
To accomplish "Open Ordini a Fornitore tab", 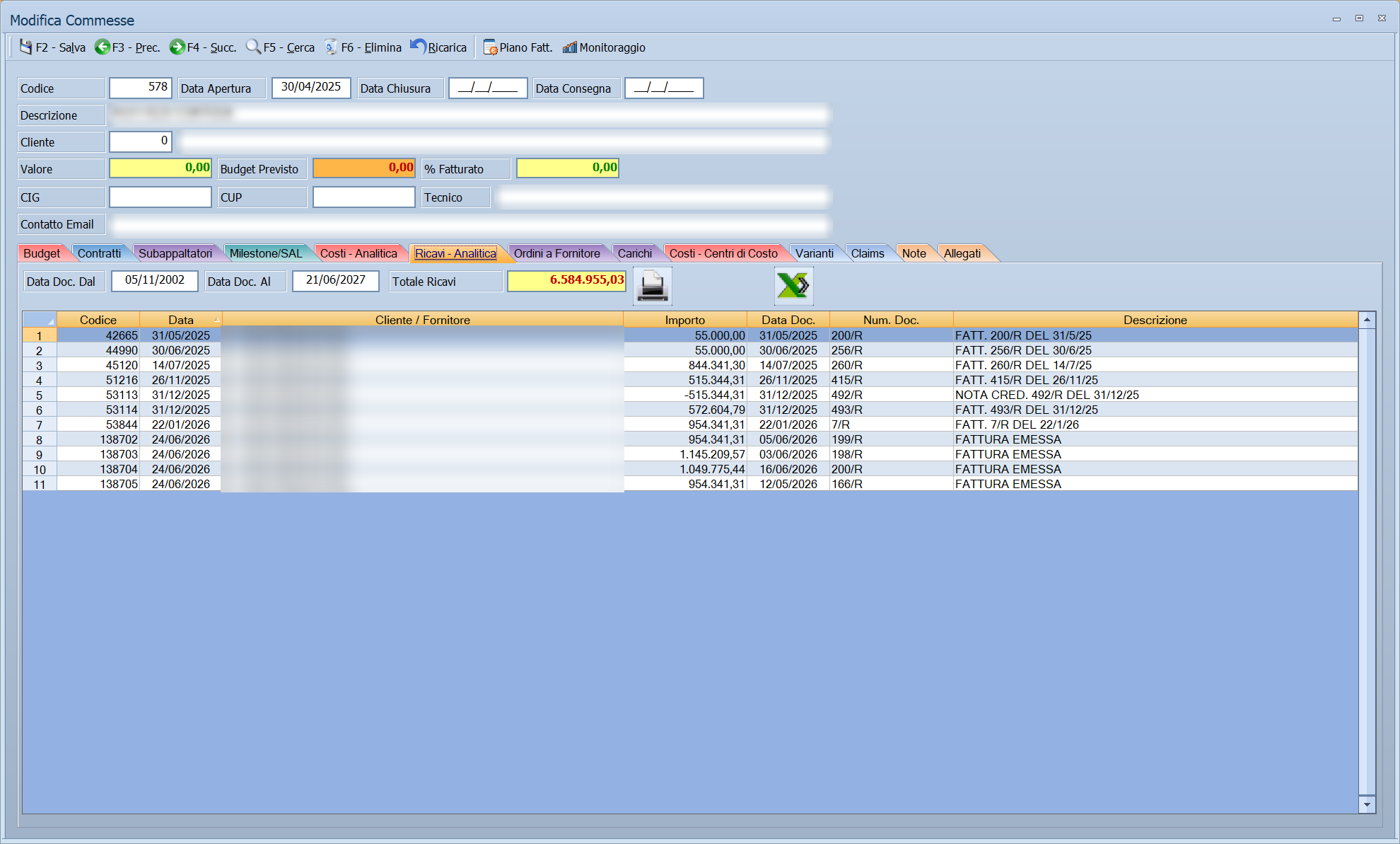I will point(557,253).
